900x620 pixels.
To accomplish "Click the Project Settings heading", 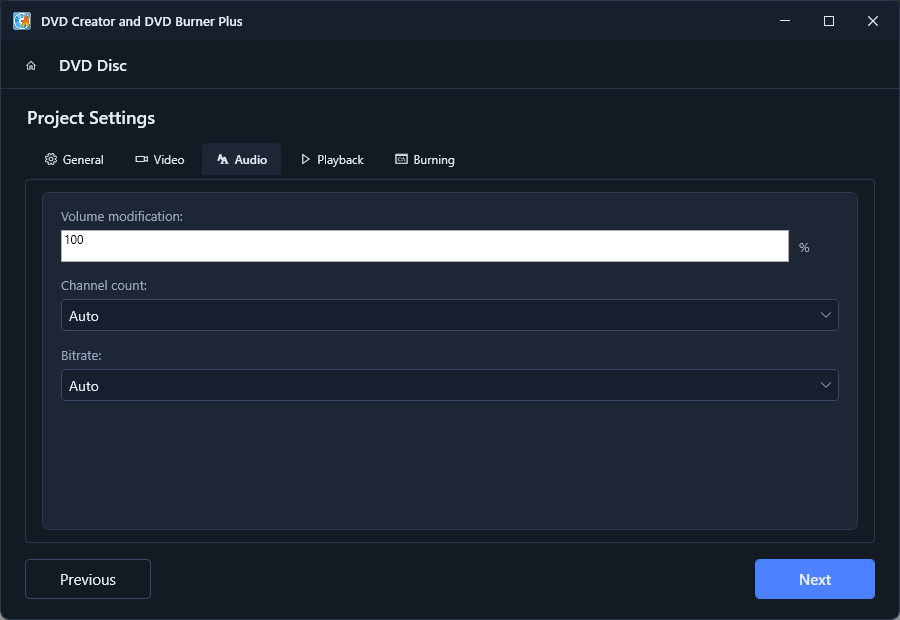I will pyautogui.click(x=91, y=118).
